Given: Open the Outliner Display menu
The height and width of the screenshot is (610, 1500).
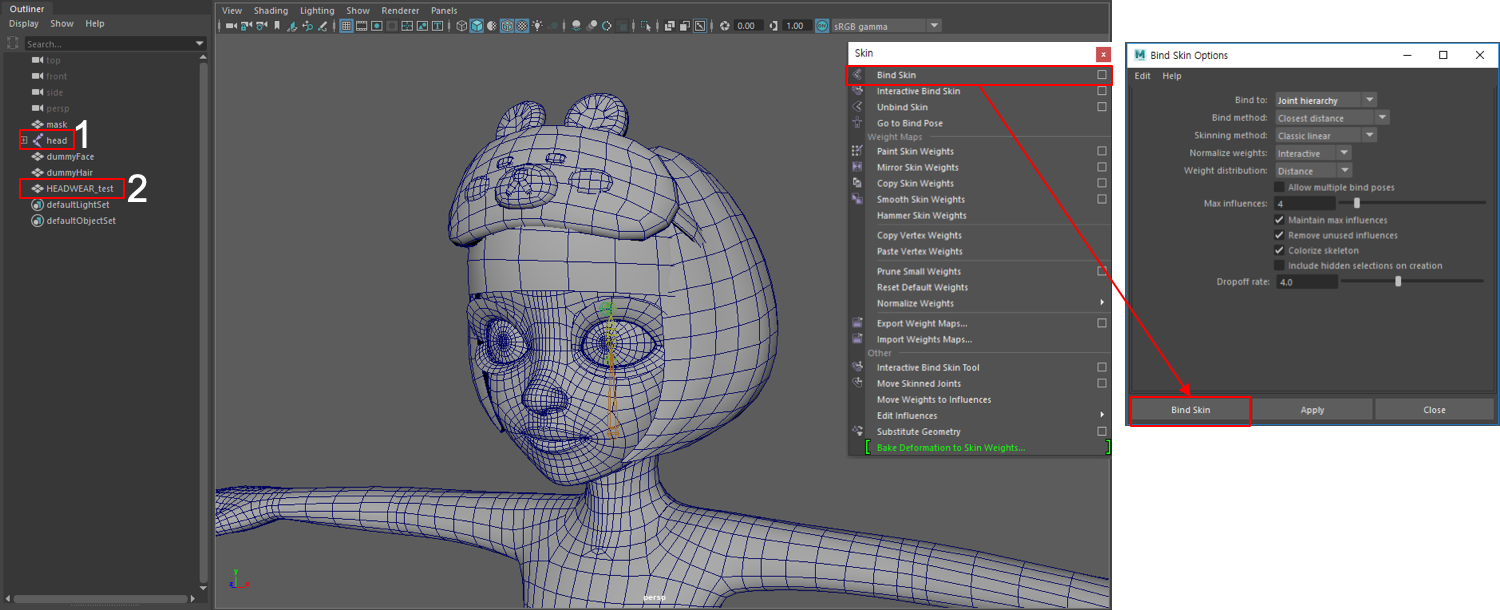Looking at the screenshot, I should [24, 23].
